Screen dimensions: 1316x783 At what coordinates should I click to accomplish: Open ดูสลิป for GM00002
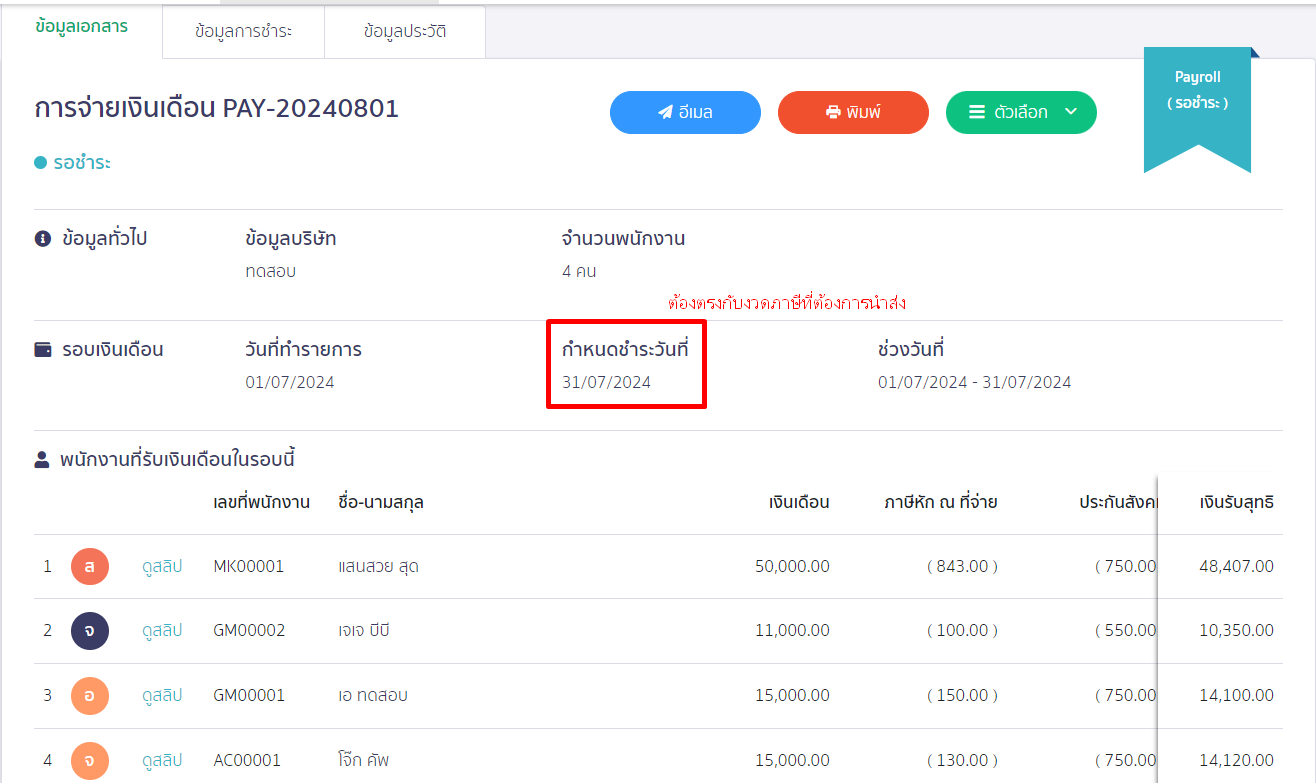coord(162,630)
